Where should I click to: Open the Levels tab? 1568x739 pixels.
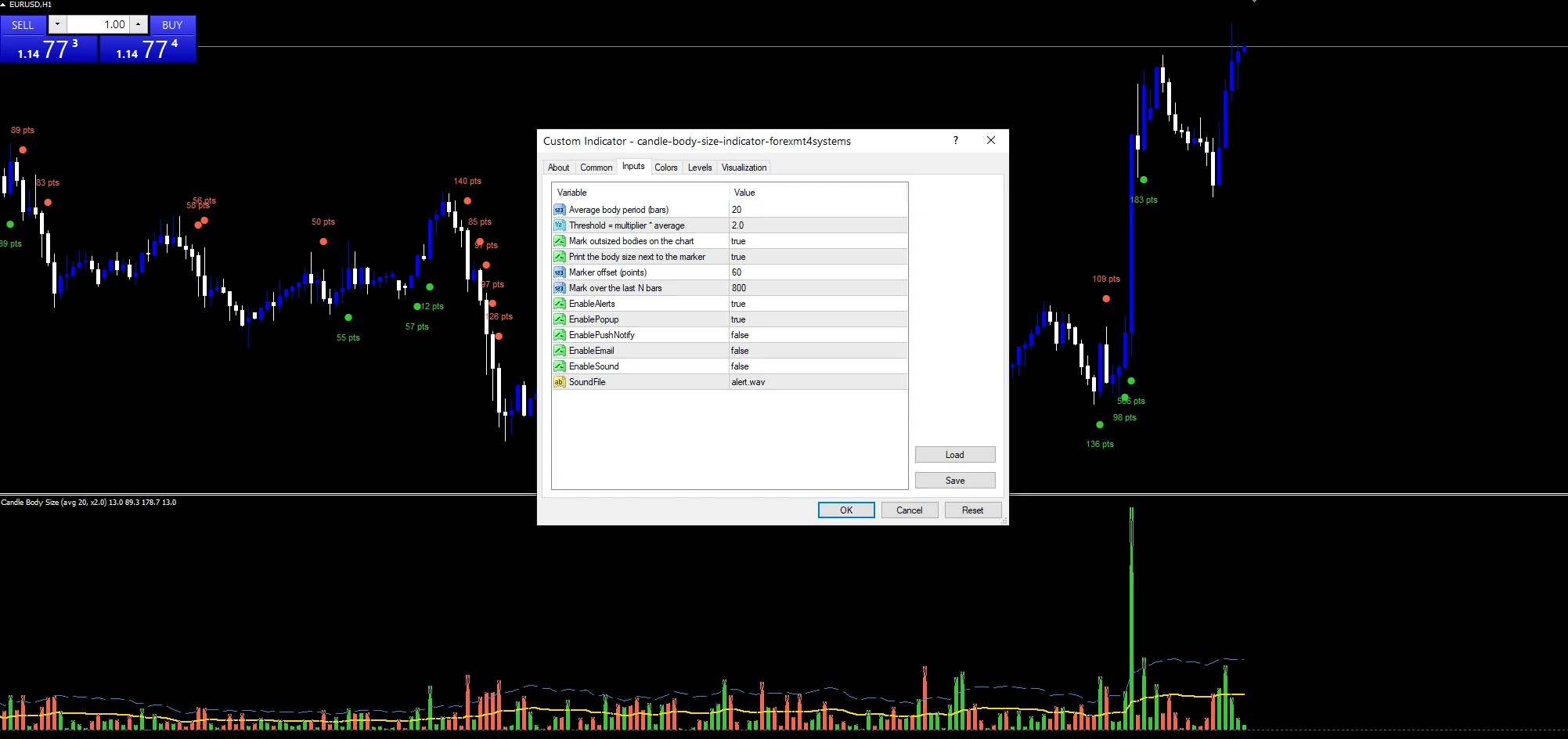[x=700, y=168]
